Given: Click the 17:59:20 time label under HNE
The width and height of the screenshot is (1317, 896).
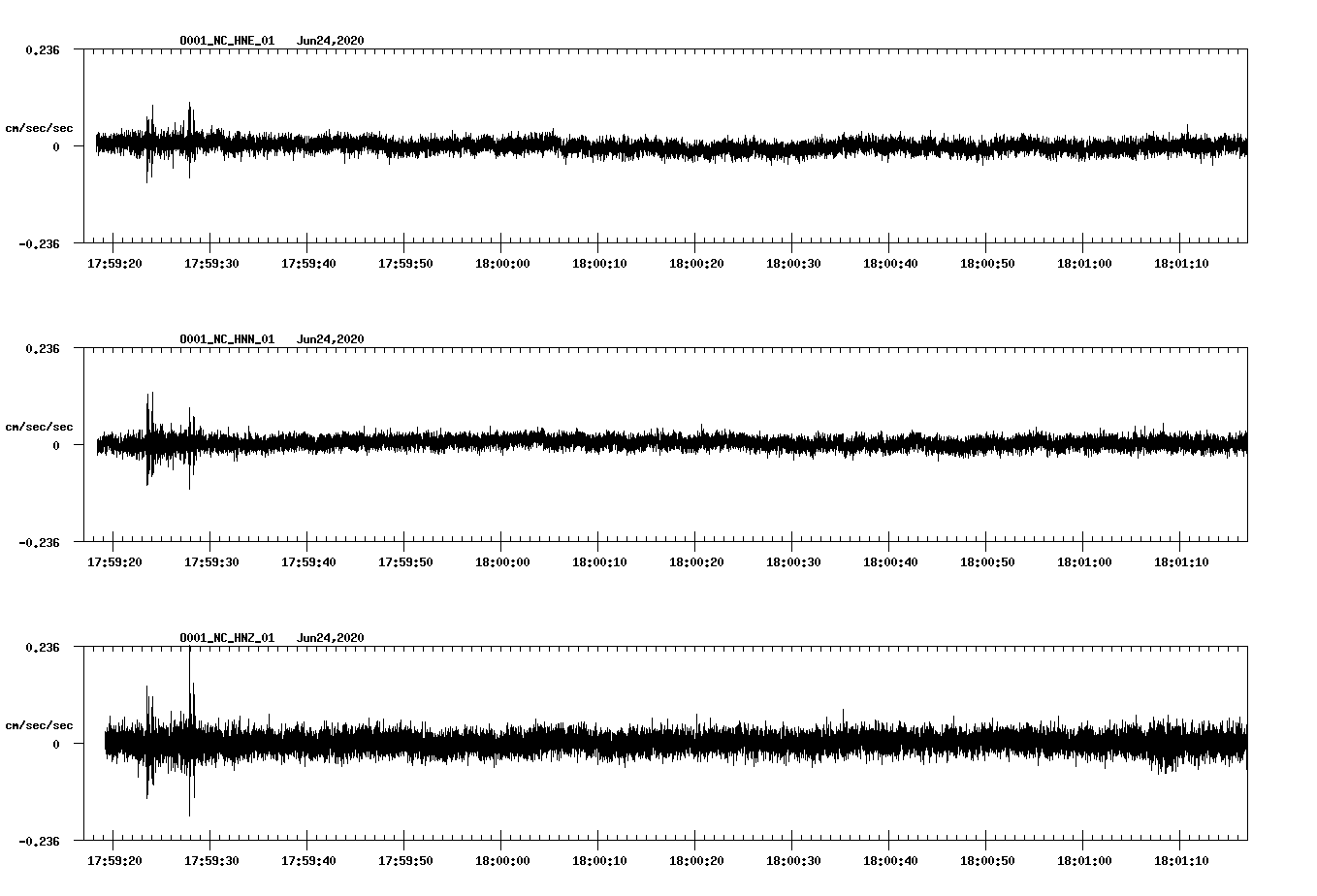Looking at the screenshot, I should (114, 263).
